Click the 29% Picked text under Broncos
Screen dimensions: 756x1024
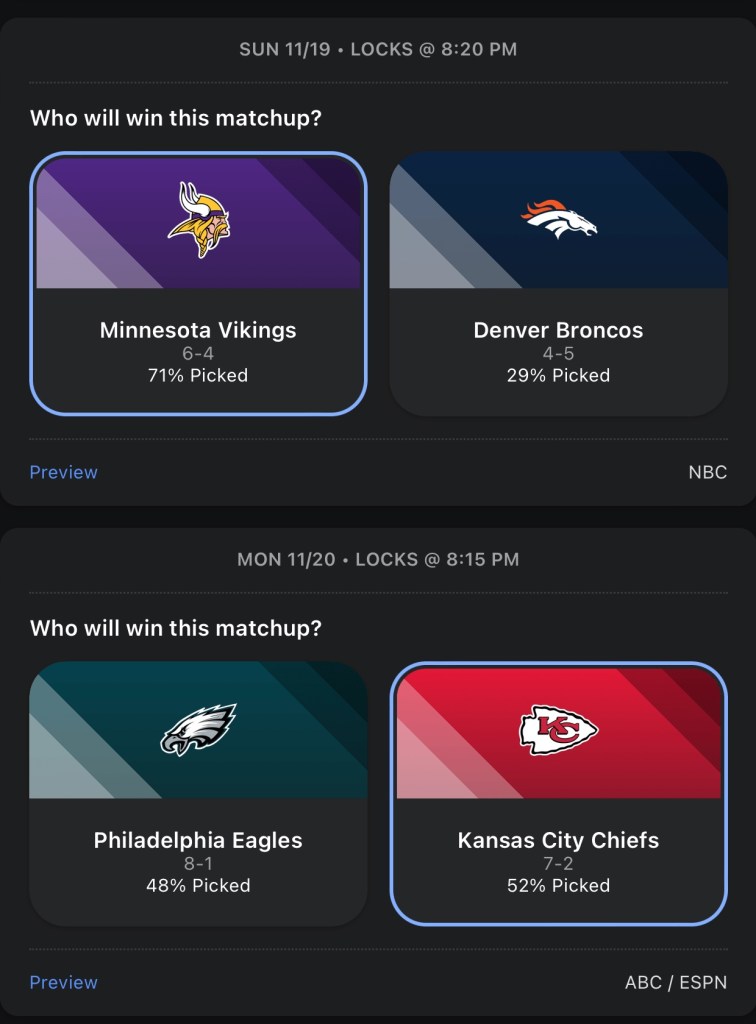tap(558, 376)
